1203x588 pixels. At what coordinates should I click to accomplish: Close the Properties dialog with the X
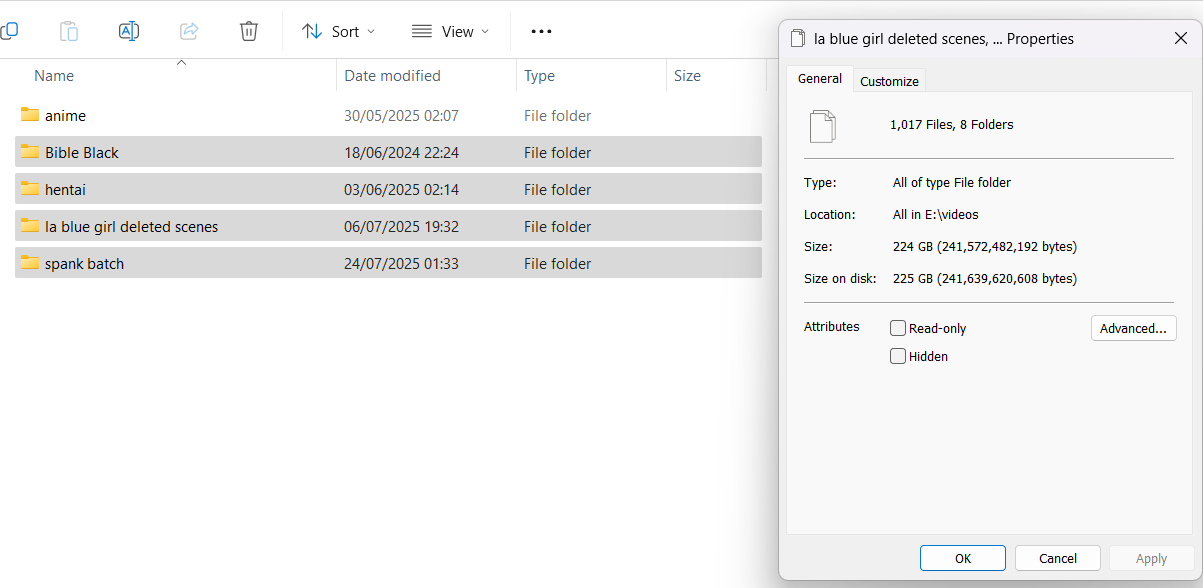[x=1180, y=39]
